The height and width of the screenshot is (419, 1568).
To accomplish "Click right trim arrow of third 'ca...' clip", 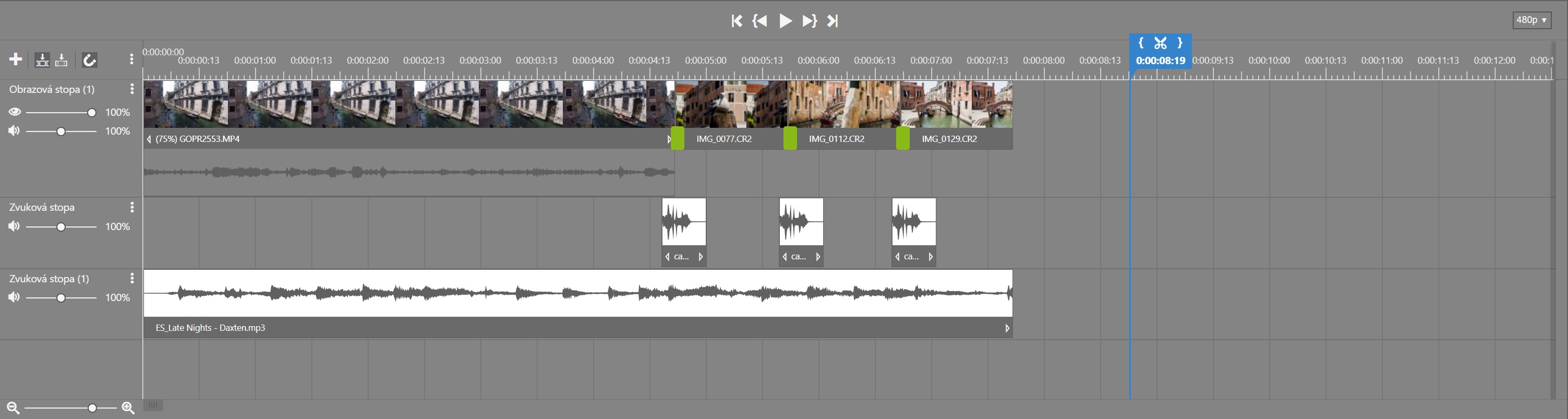I will click(x=931, y=257).
